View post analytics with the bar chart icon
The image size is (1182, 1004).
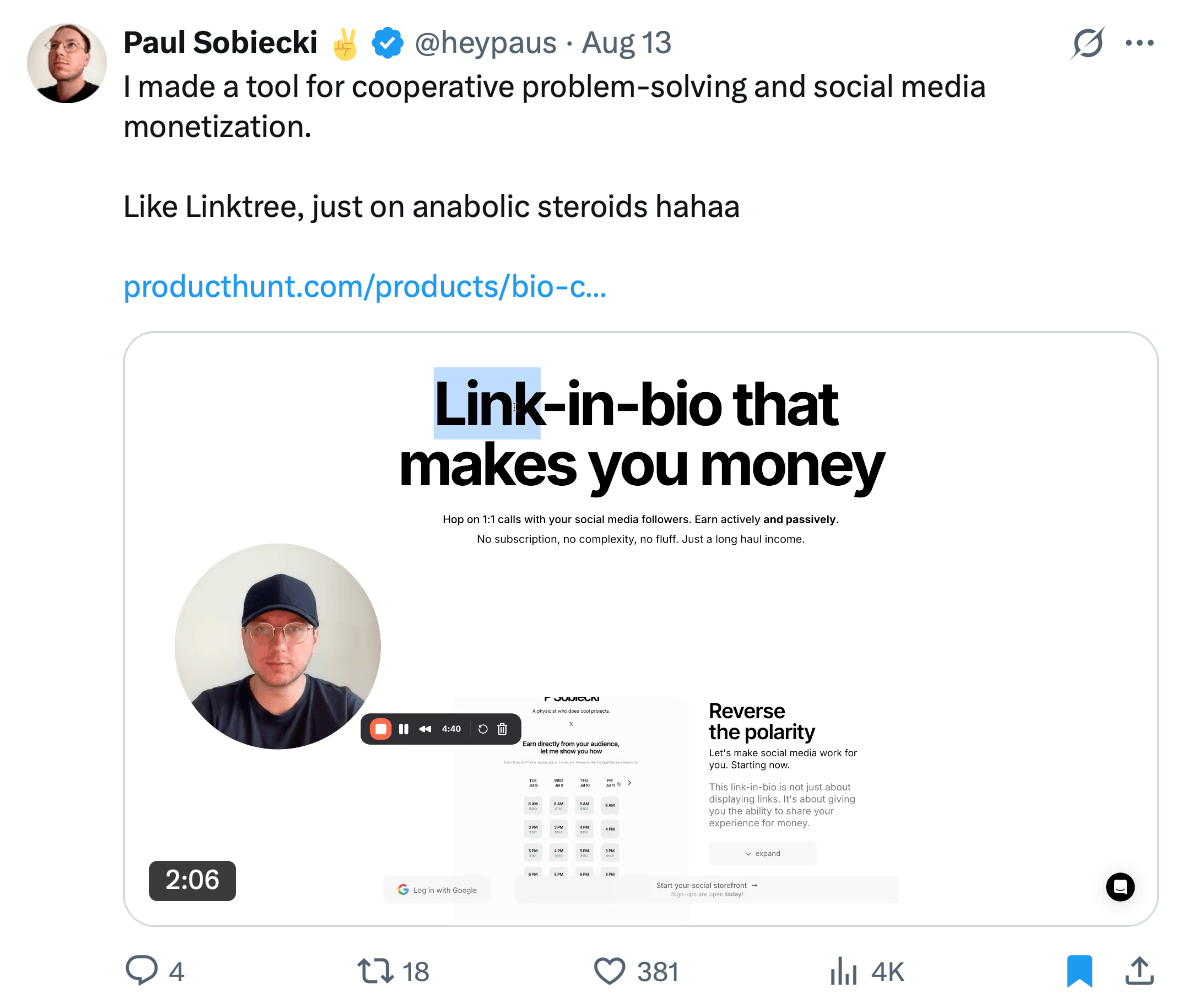click(843, 970)
